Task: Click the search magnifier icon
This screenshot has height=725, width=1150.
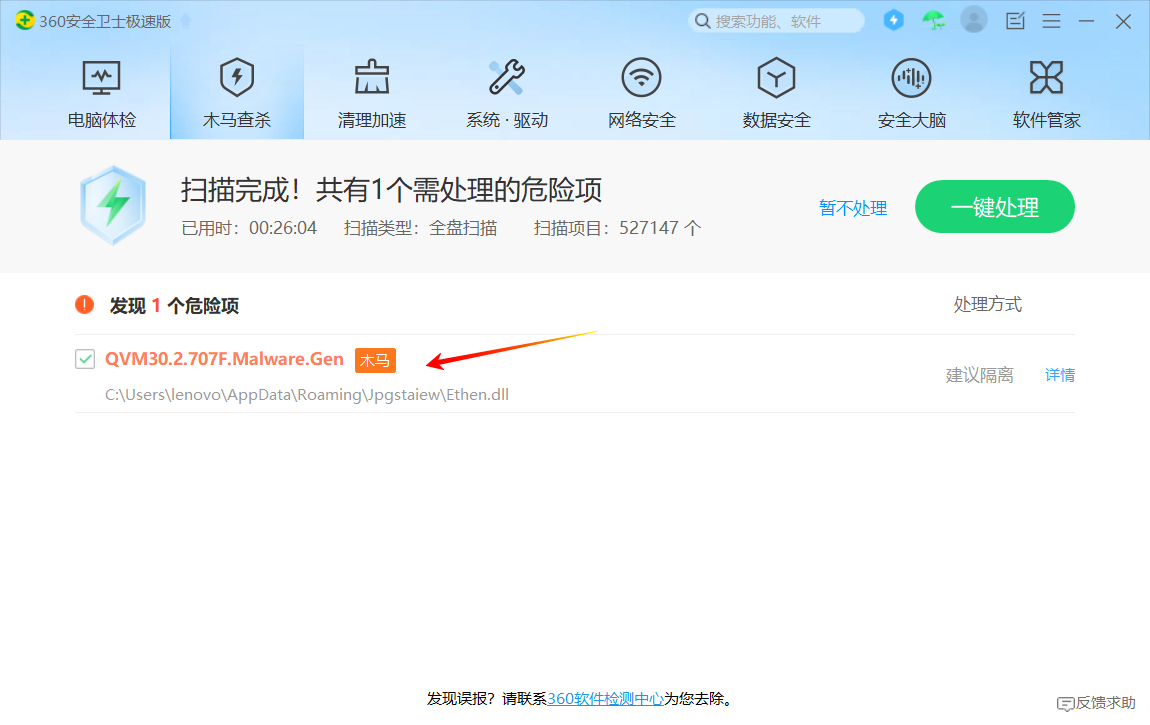Action: click(703, 21)
